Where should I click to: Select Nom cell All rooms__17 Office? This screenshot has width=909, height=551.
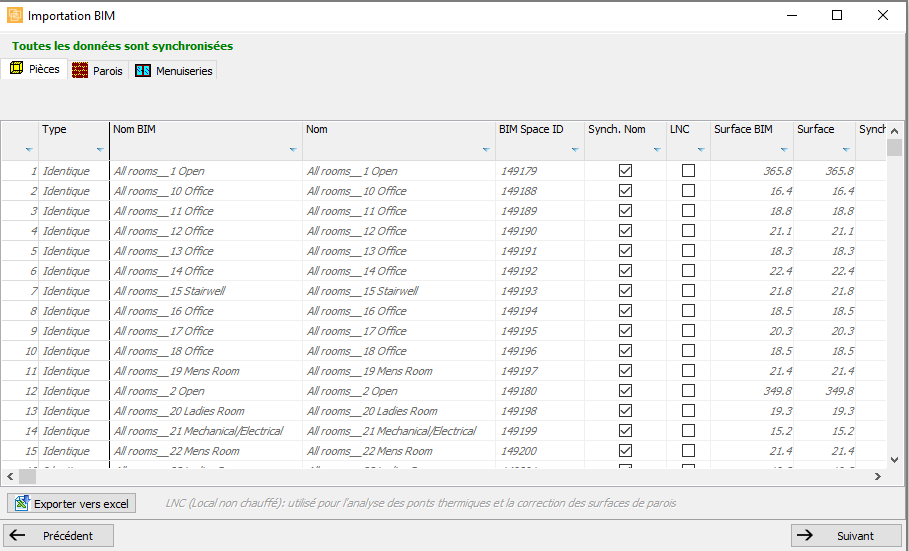399,331
